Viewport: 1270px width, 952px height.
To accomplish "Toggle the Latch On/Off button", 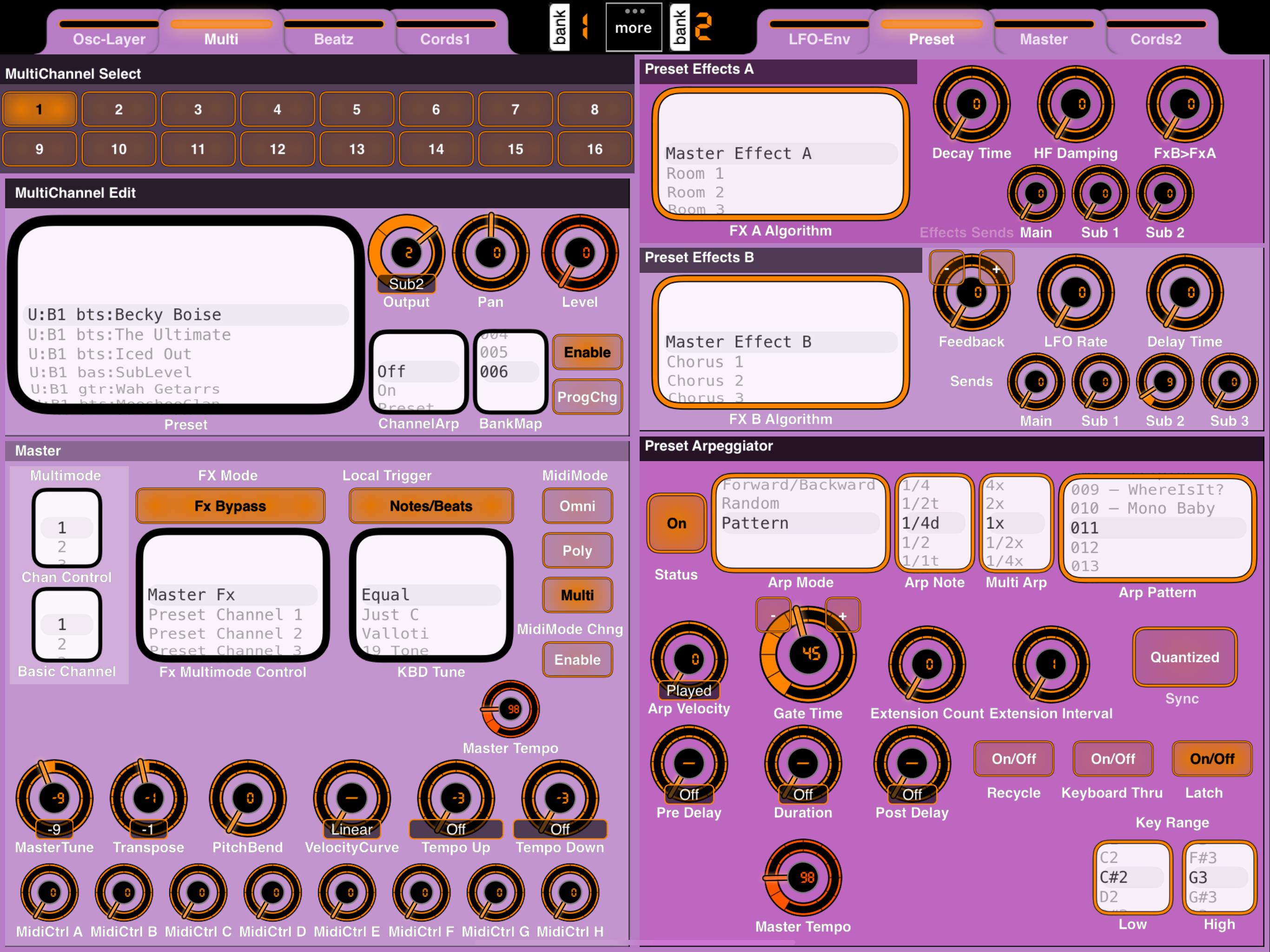I will pos(1212,759).
